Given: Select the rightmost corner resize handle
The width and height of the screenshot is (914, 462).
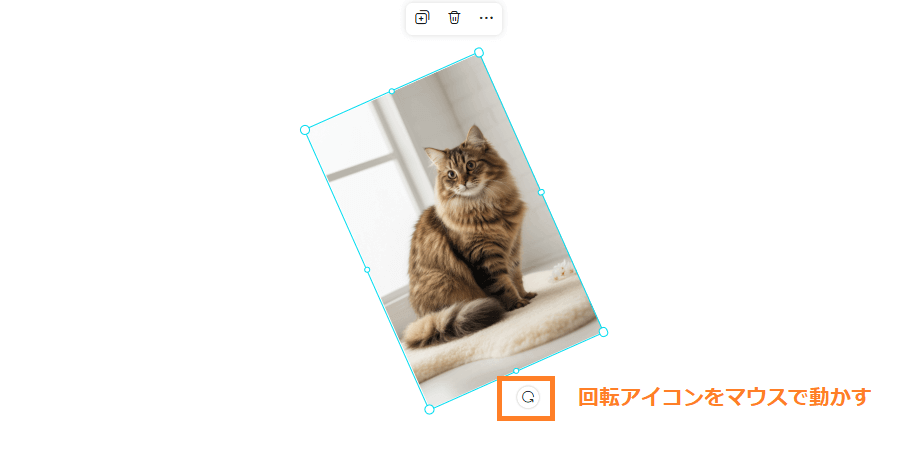Looking at the screenshot, I should 603,332.
